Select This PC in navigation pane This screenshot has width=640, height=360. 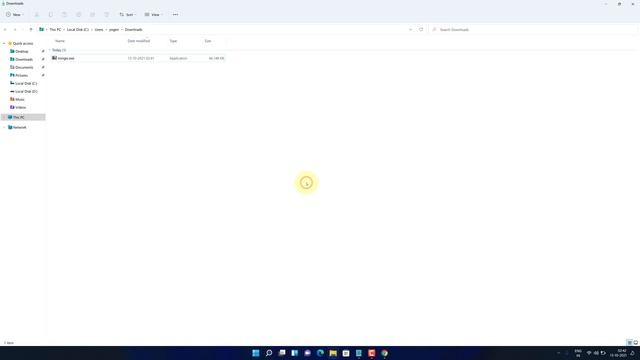(x=19, y=118)
